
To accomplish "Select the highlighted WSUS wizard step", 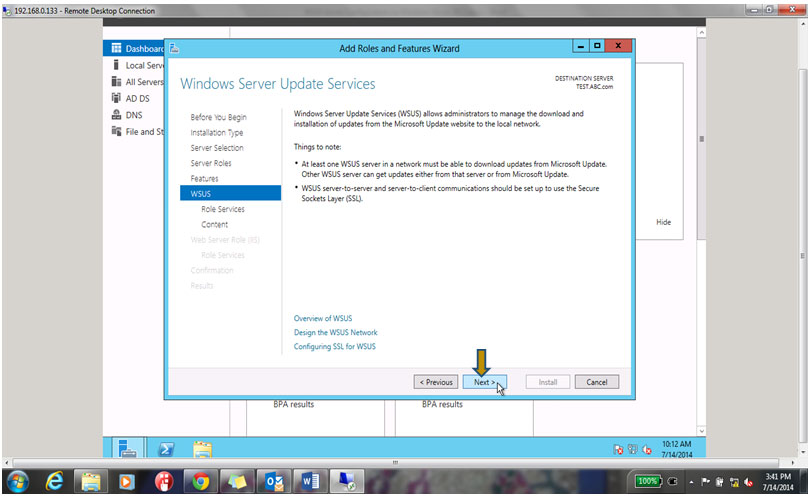I will pos(230,193).
